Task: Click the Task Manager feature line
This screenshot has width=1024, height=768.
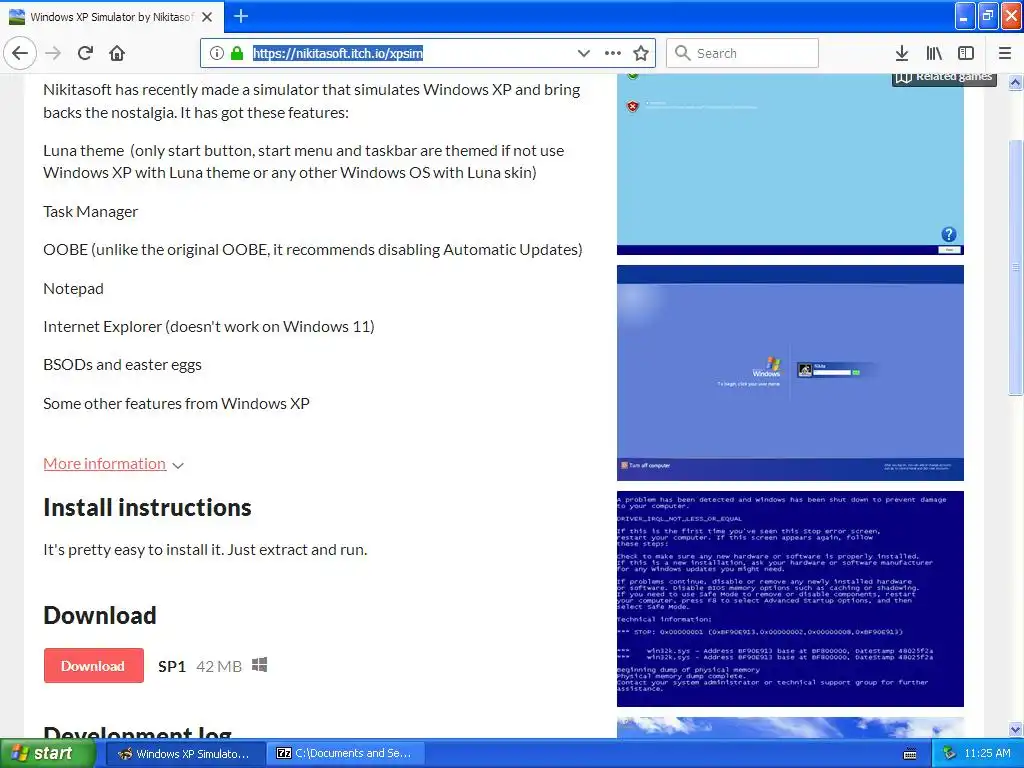Action: (91, 212)
